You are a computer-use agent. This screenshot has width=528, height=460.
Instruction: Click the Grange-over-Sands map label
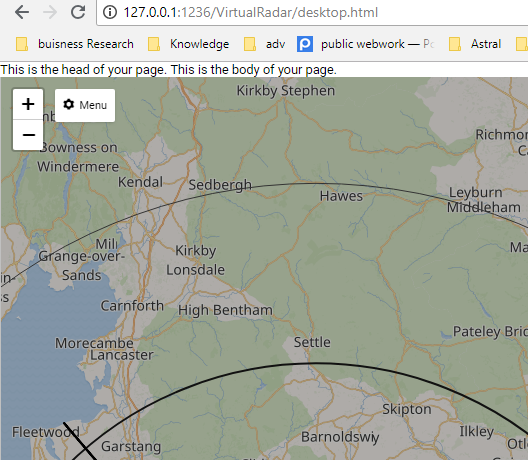pyautogui.click(x=81, y=266)
